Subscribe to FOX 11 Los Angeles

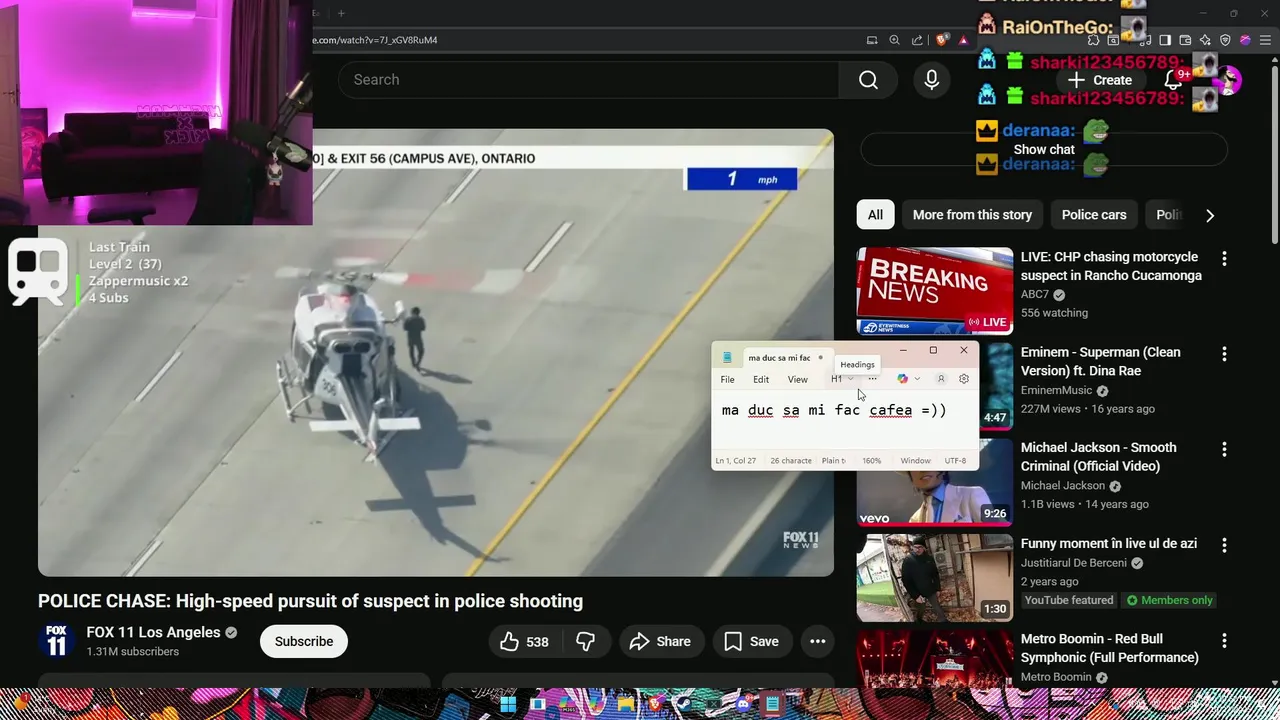pos(304,642)
